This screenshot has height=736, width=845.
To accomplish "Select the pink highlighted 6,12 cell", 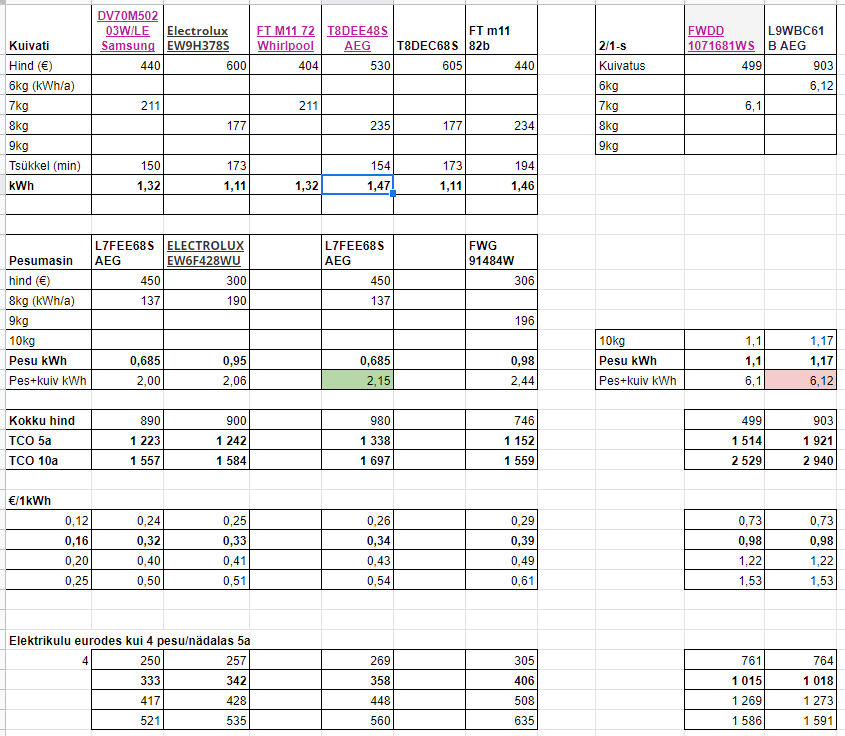I will 800,380.
